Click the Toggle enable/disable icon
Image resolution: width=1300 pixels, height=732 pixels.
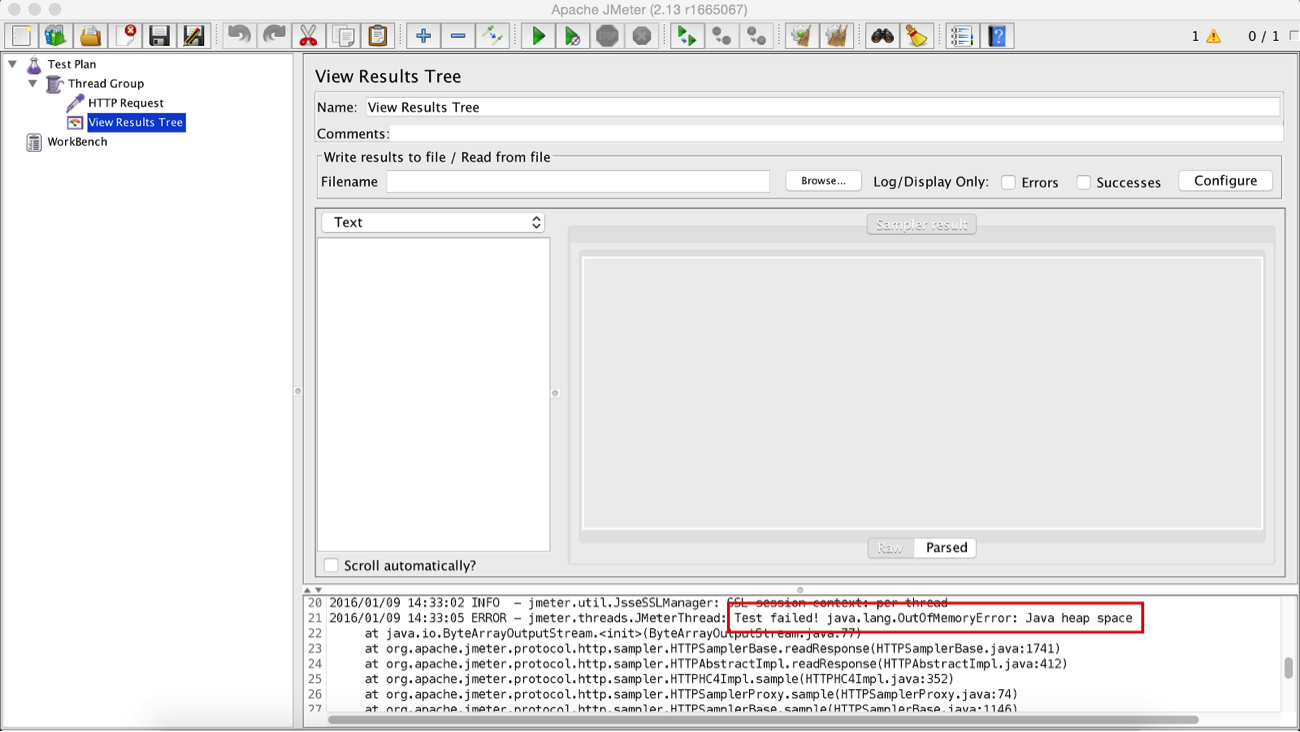click(x=492, y=37)
